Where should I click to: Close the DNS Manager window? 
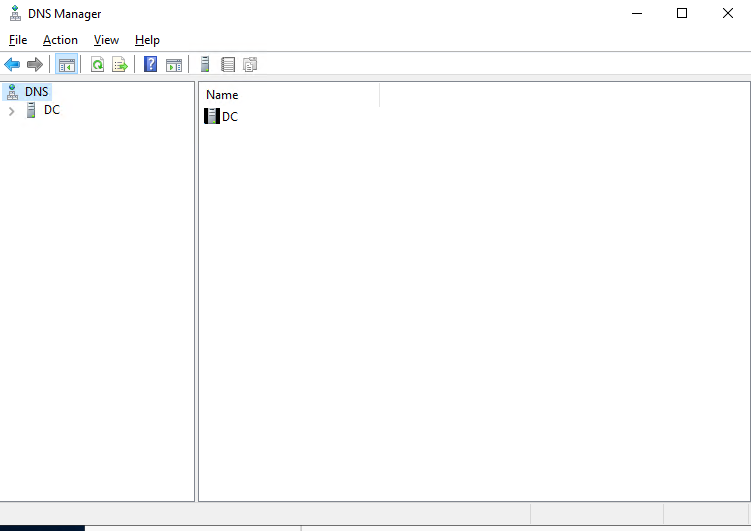(728, 13)
